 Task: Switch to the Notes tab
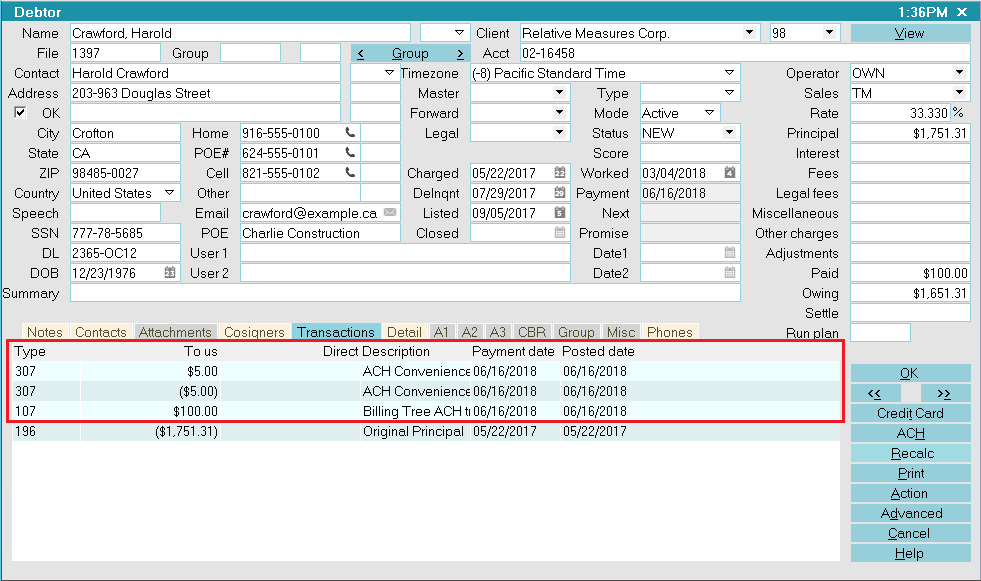point(44,332)
